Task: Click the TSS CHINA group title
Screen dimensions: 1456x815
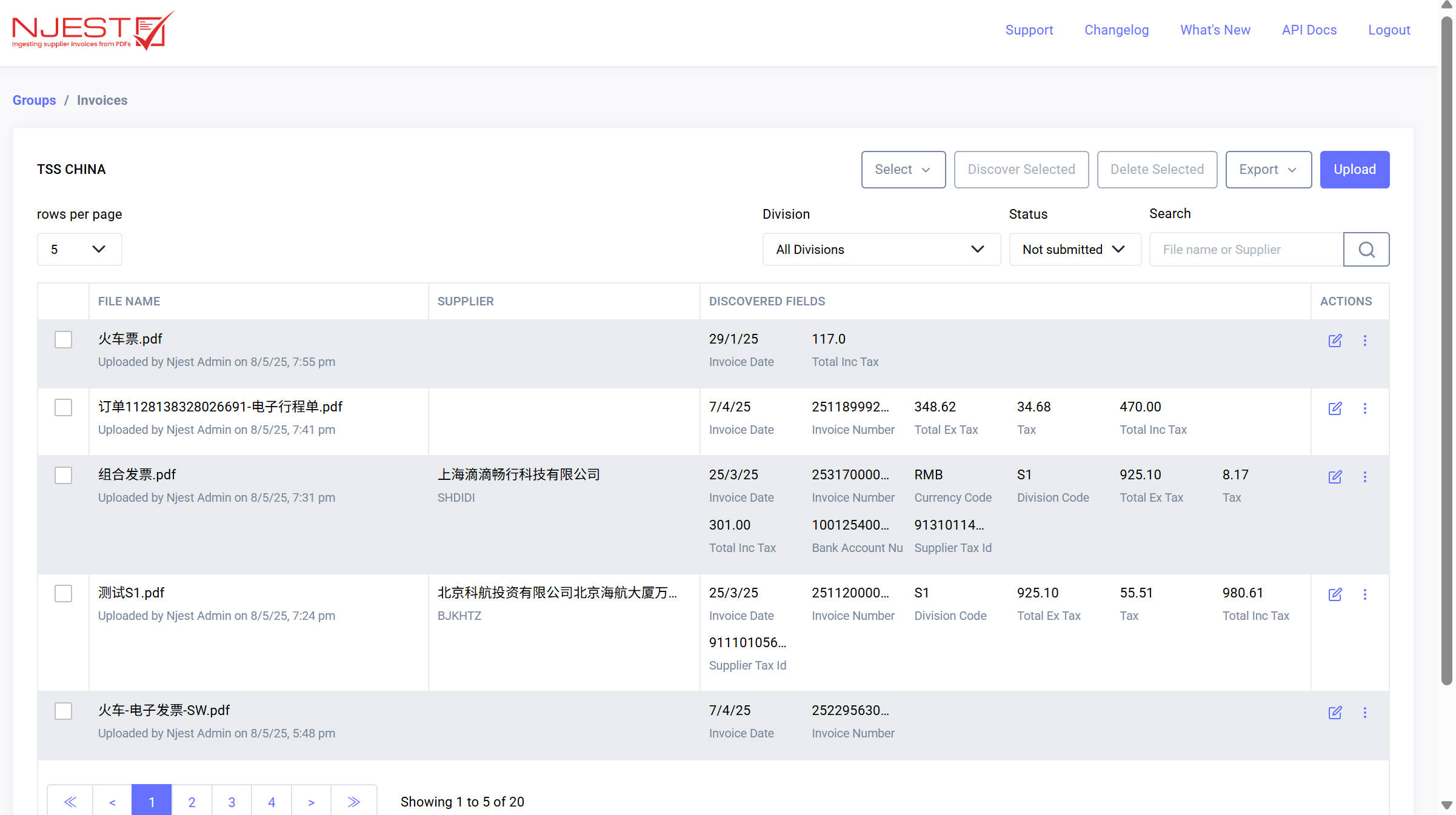Action: 71,169
